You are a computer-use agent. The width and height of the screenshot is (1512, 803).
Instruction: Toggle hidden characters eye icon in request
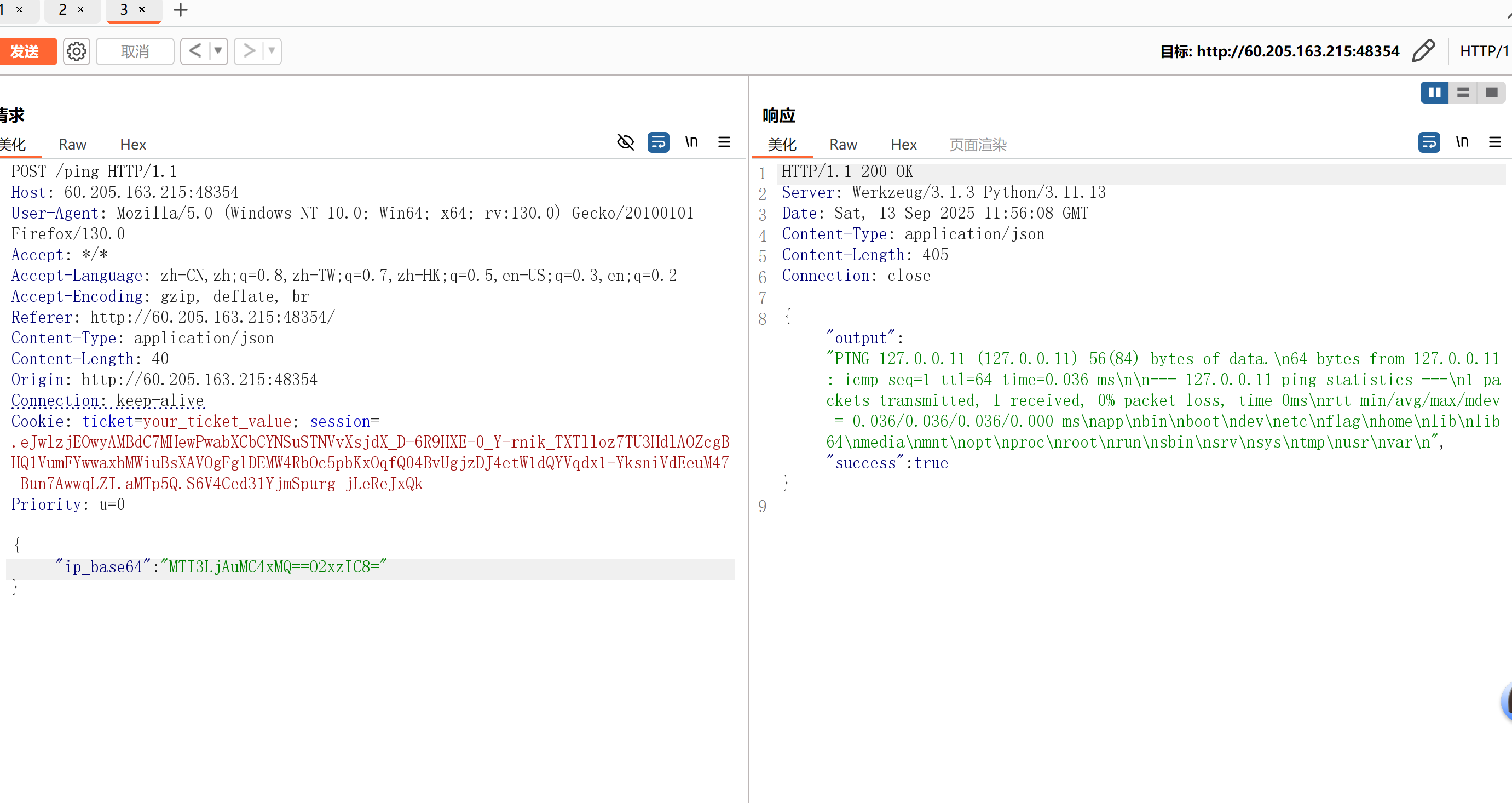point(625,142)
